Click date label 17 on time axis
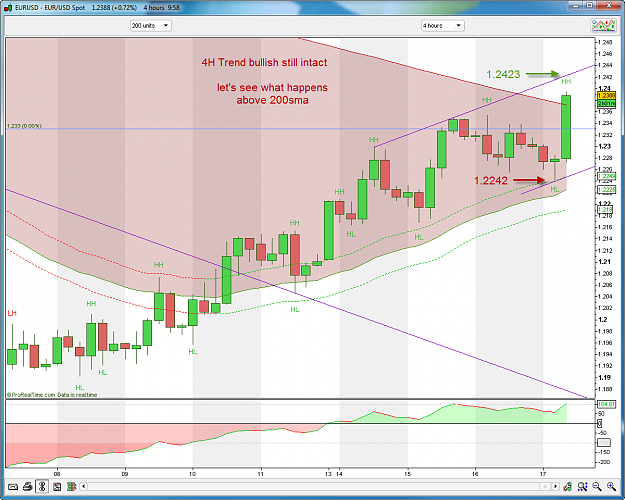The width and height of the screenshot is (625, 500). pos(543,474)
